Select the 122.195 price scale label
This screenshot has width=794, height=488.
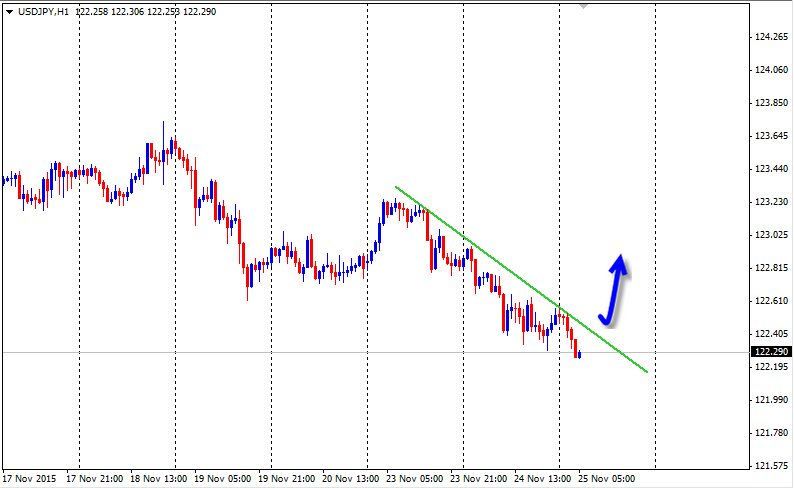click(772, 367)
